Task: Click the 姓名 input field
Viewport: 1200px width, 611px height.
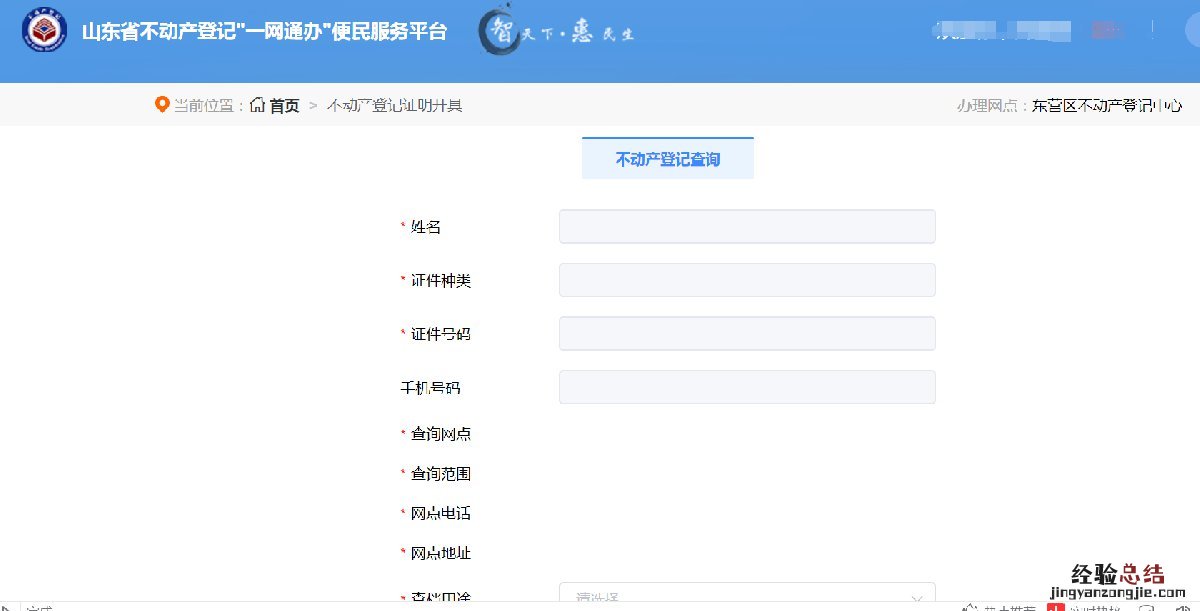Action: pyautogui.click(x=746, y=227)
